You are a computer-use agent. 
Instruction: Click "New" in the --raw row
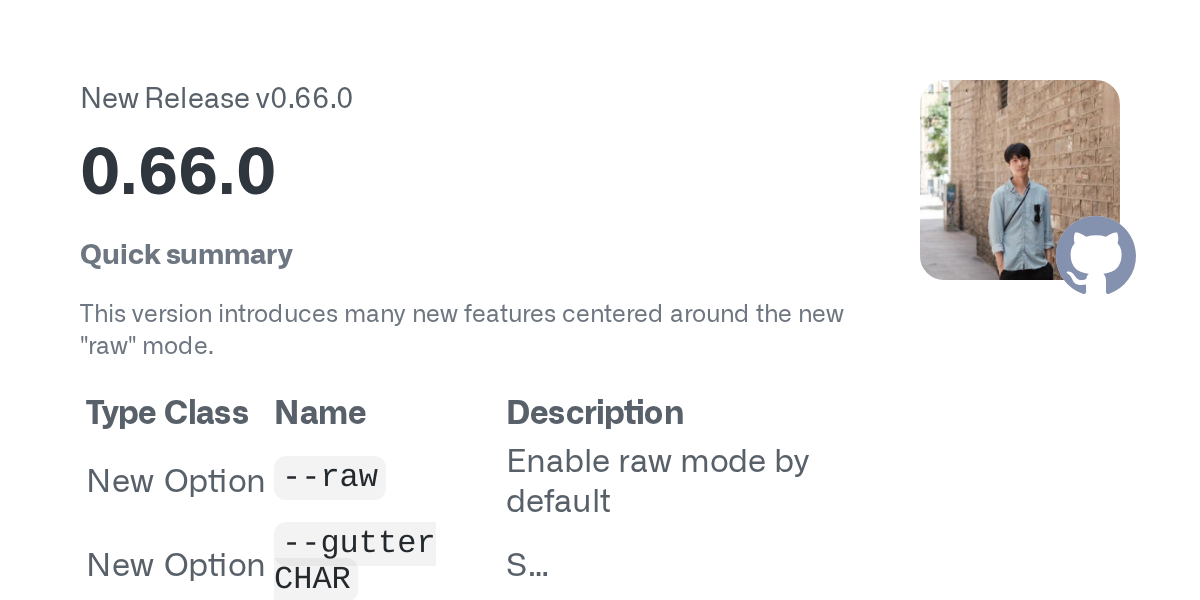[120, 481]
